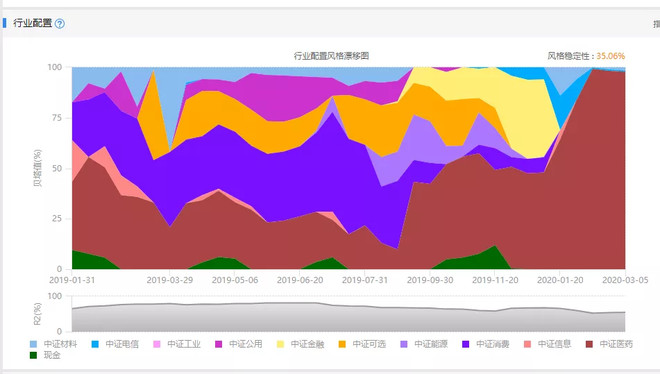660x374 pixels.
Task: Click the 行业配置风格漂移图 chart title
Action: [x=331, y=56]
